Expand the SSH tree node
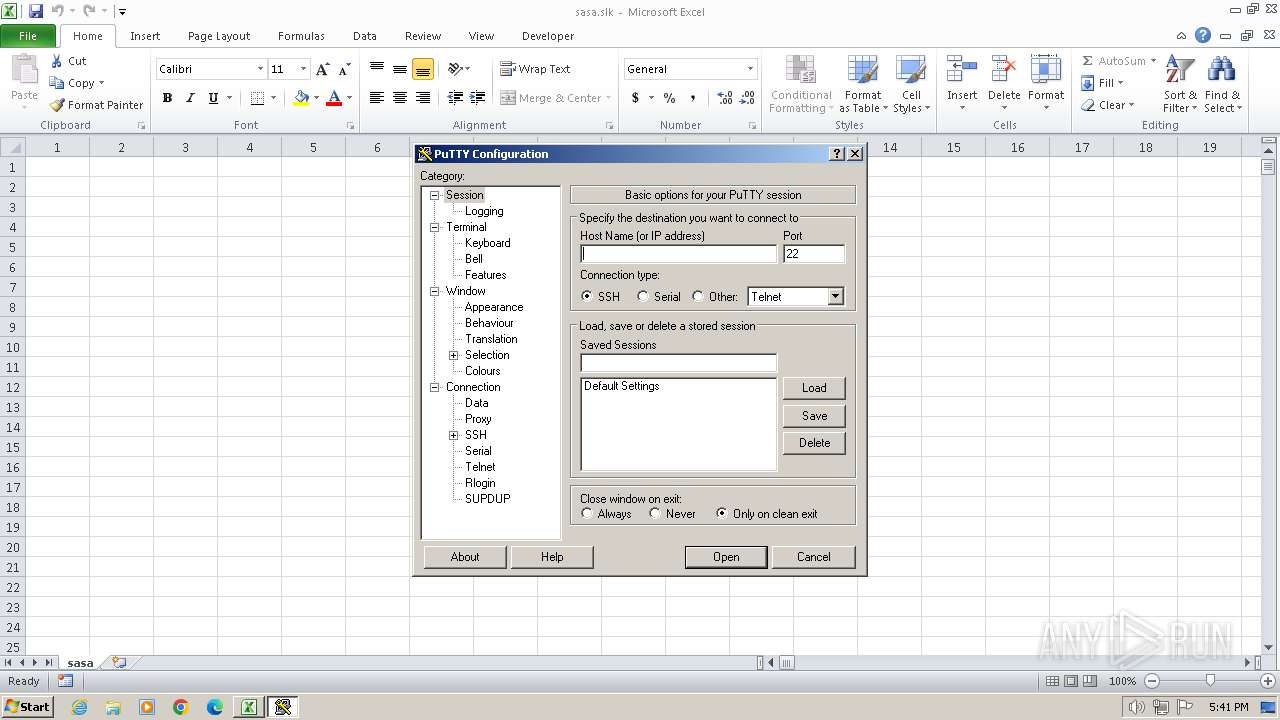1280x720 pixels. click(x=454, y=435)
